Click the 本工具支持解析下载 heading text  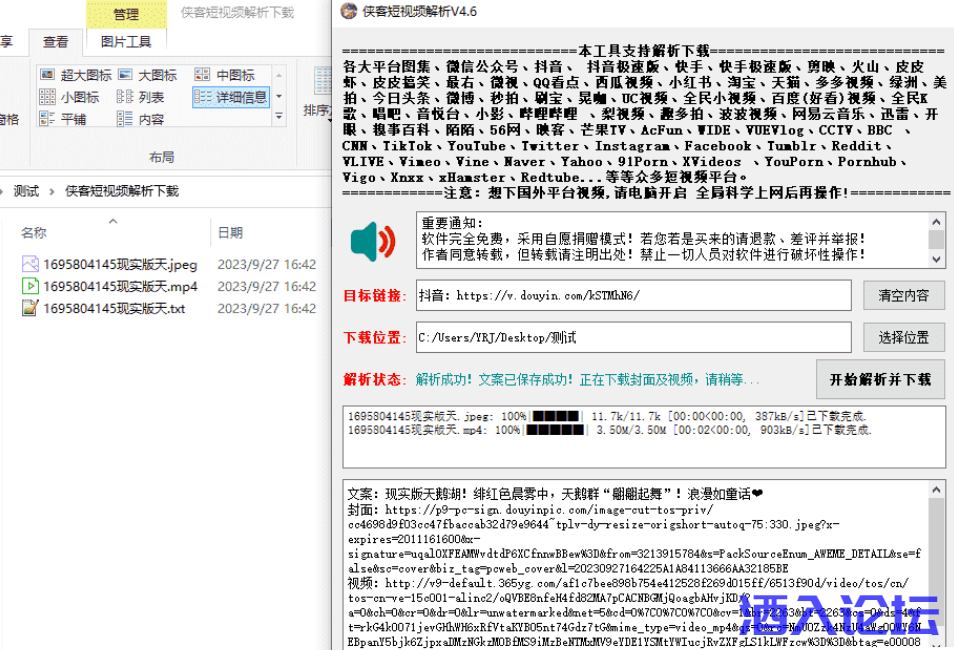pyautogui.click(x=644, y=51)
